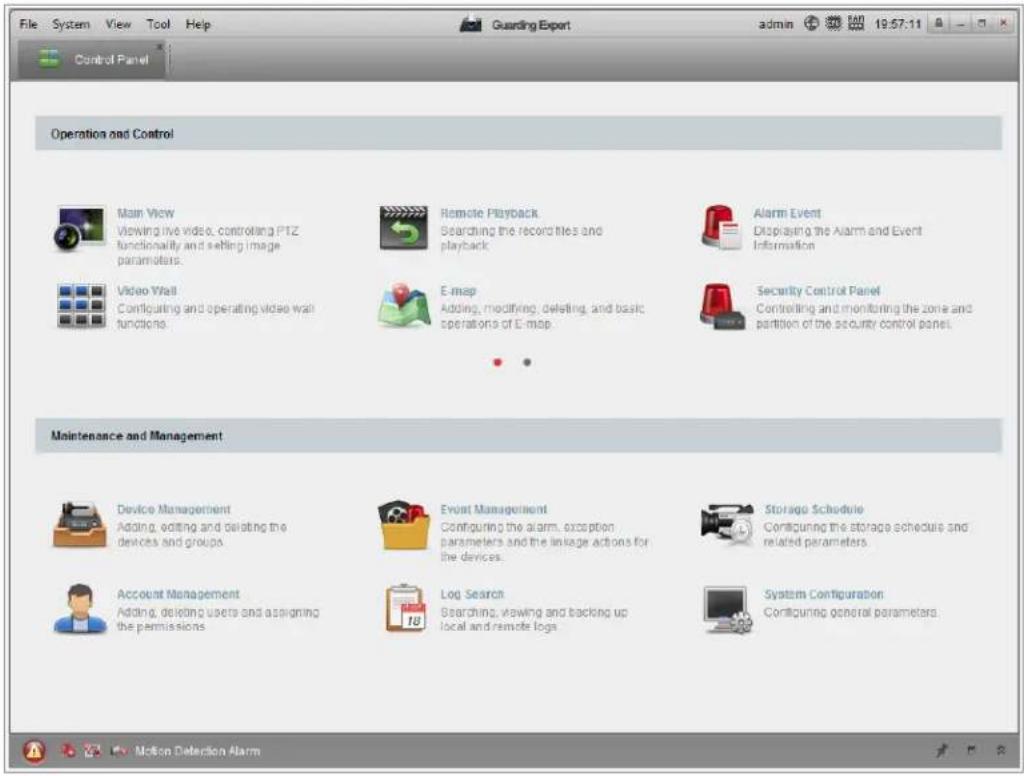Click the Motion Detection Alarm text
The height and width of the screenshot is (776, 1024).
197,751
